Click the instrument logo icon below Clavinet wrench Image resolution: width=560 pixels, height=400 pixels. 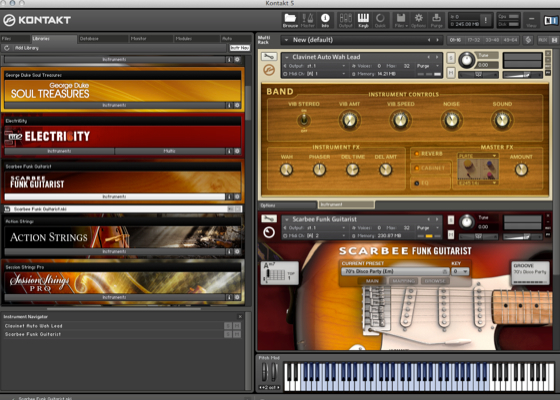(x=269, y=70)
